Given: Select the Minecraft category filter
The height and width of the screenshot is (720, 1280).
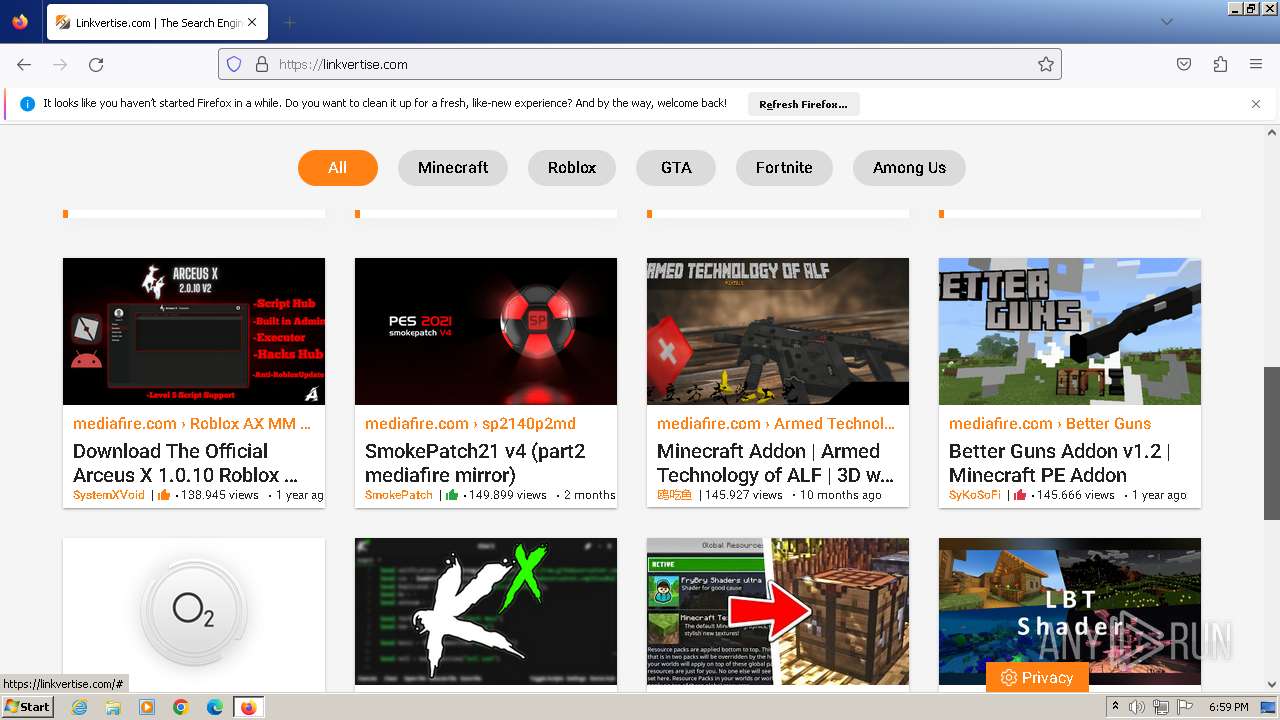Looking at the screenshot, I should click(453, 167).
